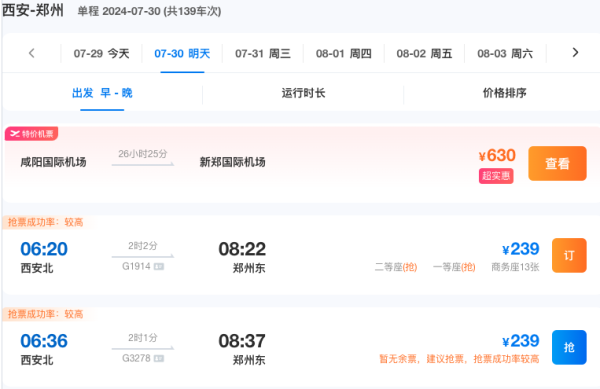
Task: Click 抢 button for train G3278
Action: (569, 347)
